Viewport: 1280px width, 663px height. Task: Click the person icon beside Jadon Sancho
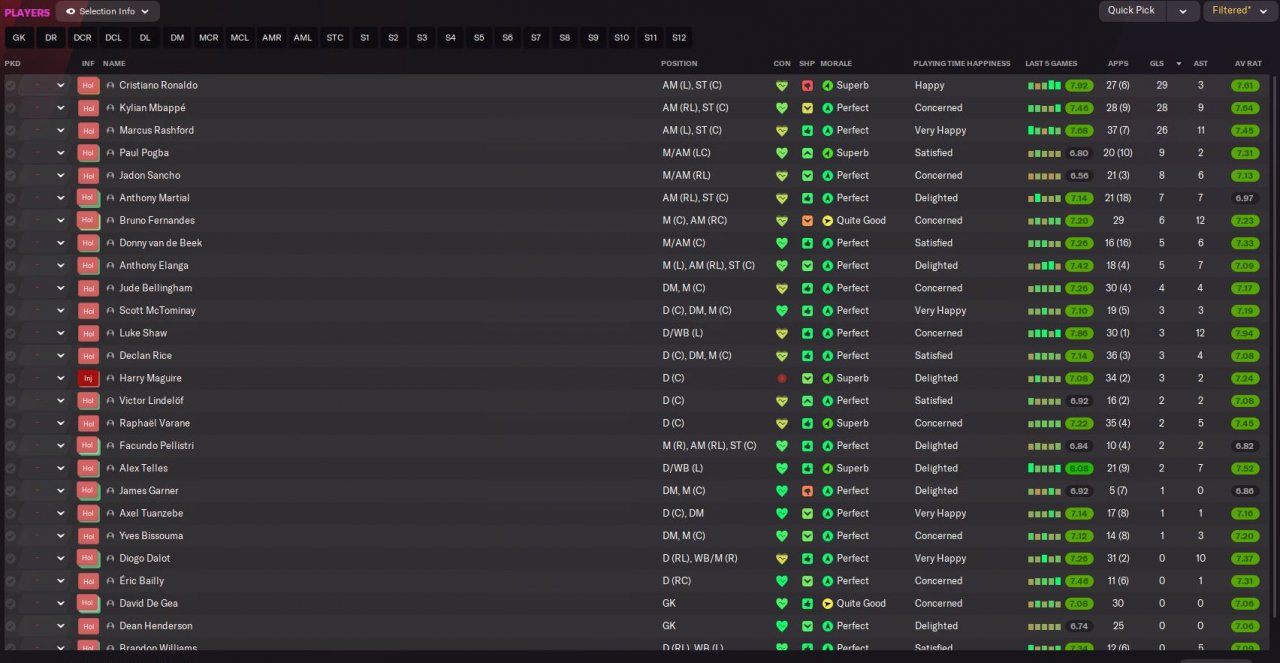[110, 176]
